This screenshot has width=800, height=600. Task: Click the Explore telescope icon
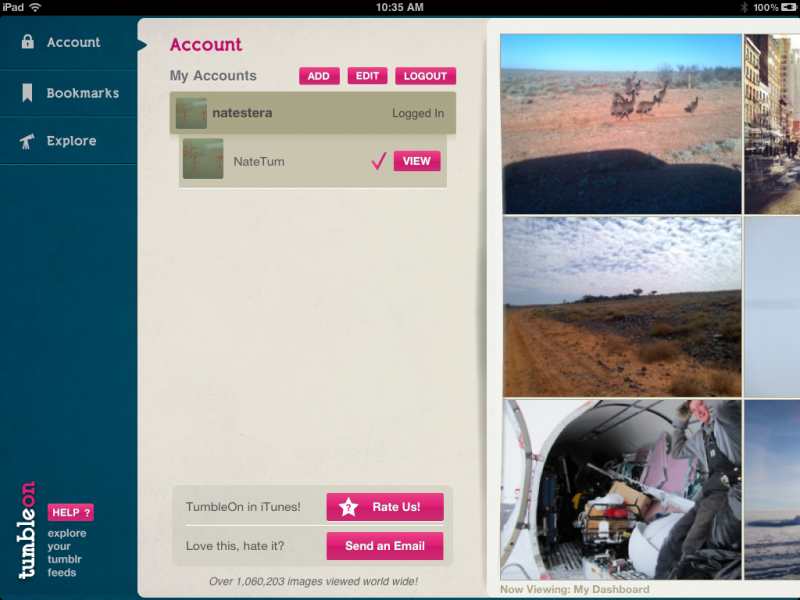(27, 141)
